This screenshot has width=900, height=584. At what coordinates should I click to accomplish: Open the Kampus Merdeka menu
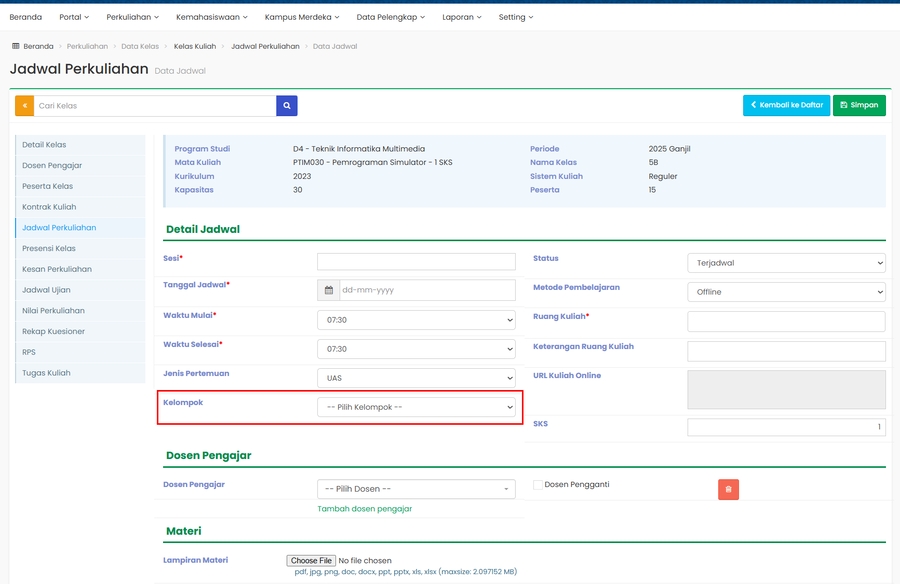pyautogui.click(x=301, y=17)
